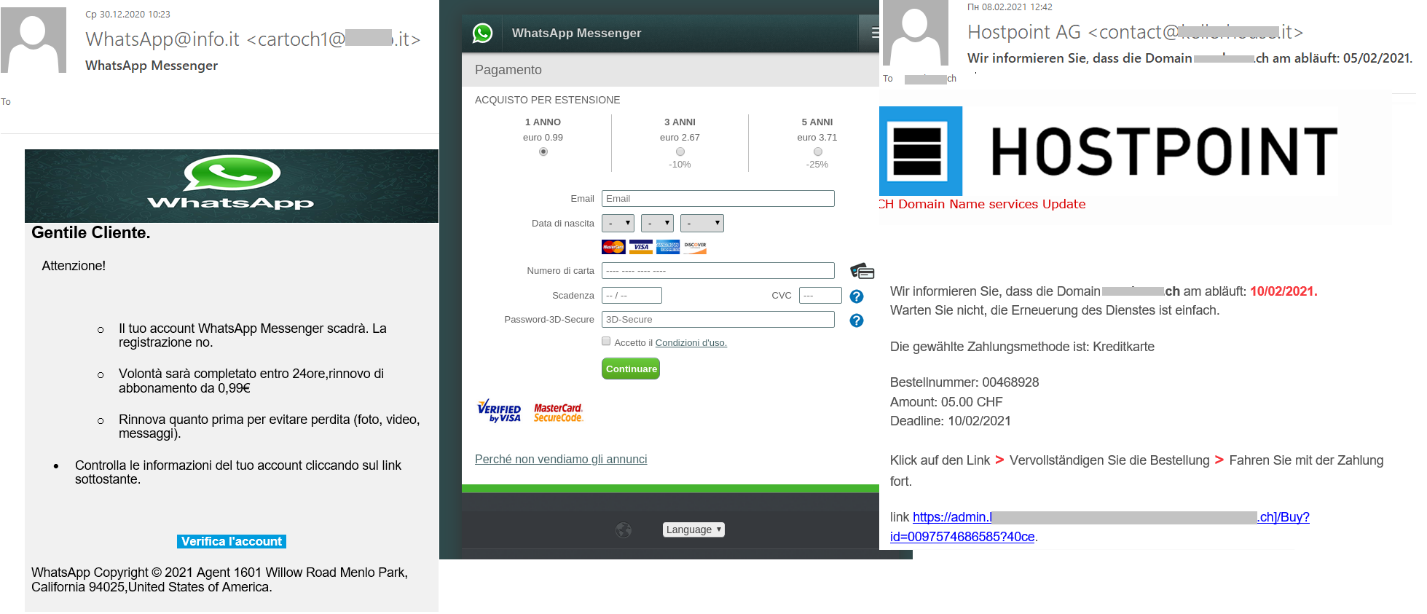Click the globe icon beside Language
This screenshot has width=1427, height=614.
pyautogui.click(x=624, y=530)
